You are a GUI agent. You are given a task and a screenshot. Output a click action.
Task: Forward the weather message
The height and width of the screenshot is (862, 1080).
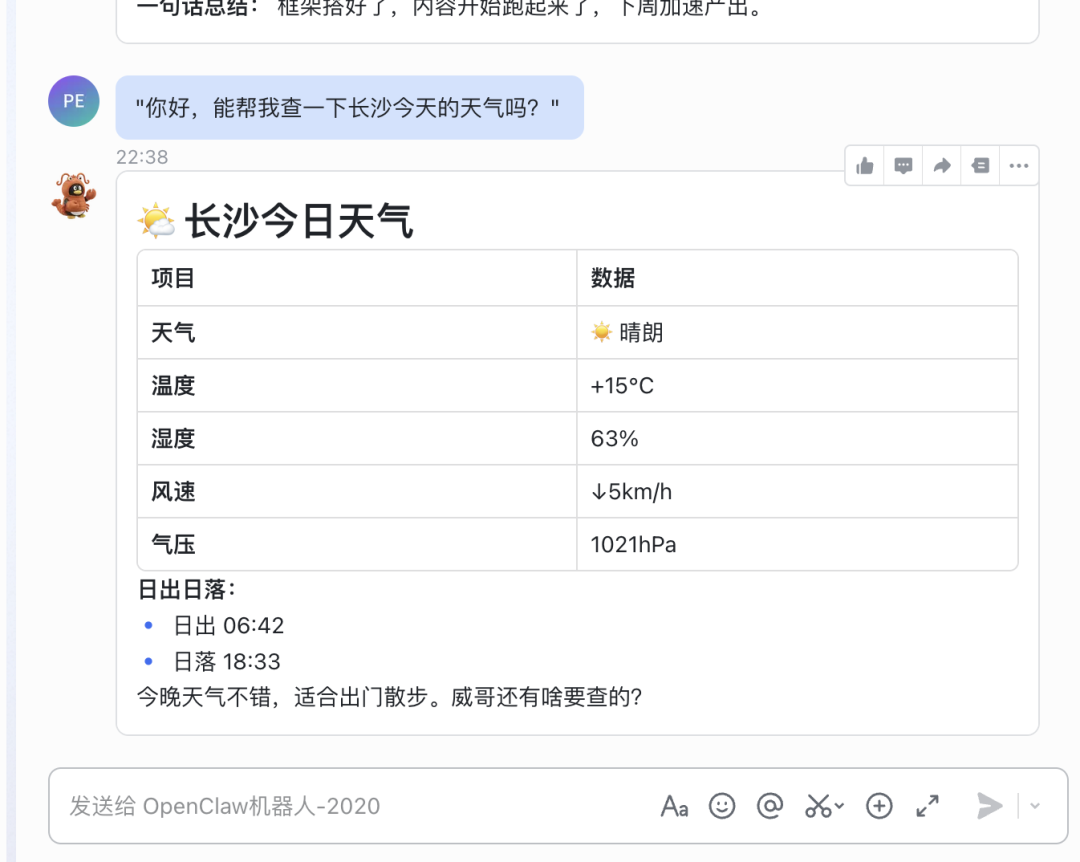click(941, 166)
